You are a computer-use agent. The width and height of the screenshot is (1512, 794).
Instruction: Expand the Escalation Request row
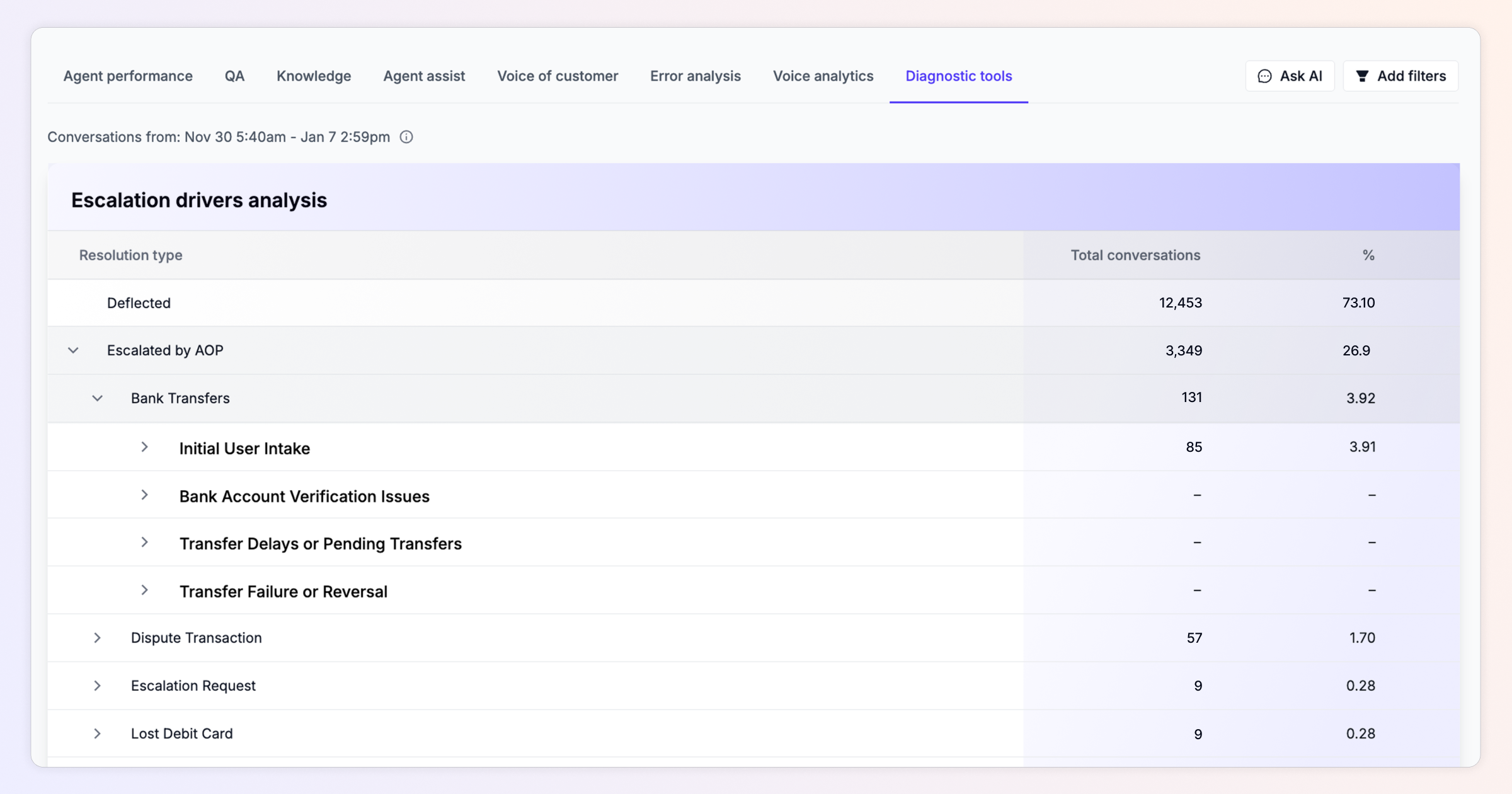coord(97,686)
